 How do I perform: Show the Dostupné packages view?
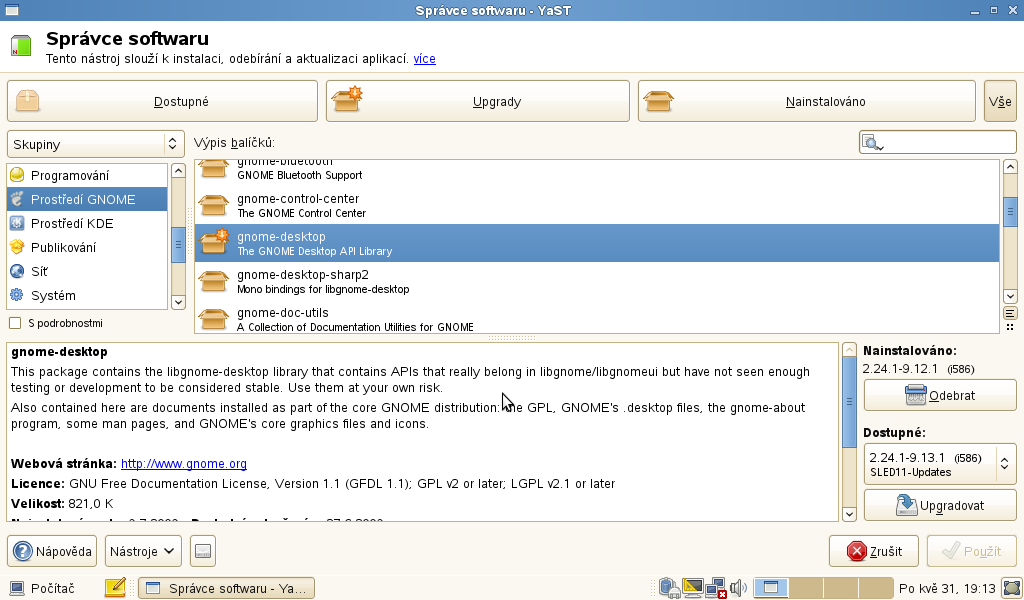(x=162, y=101)
